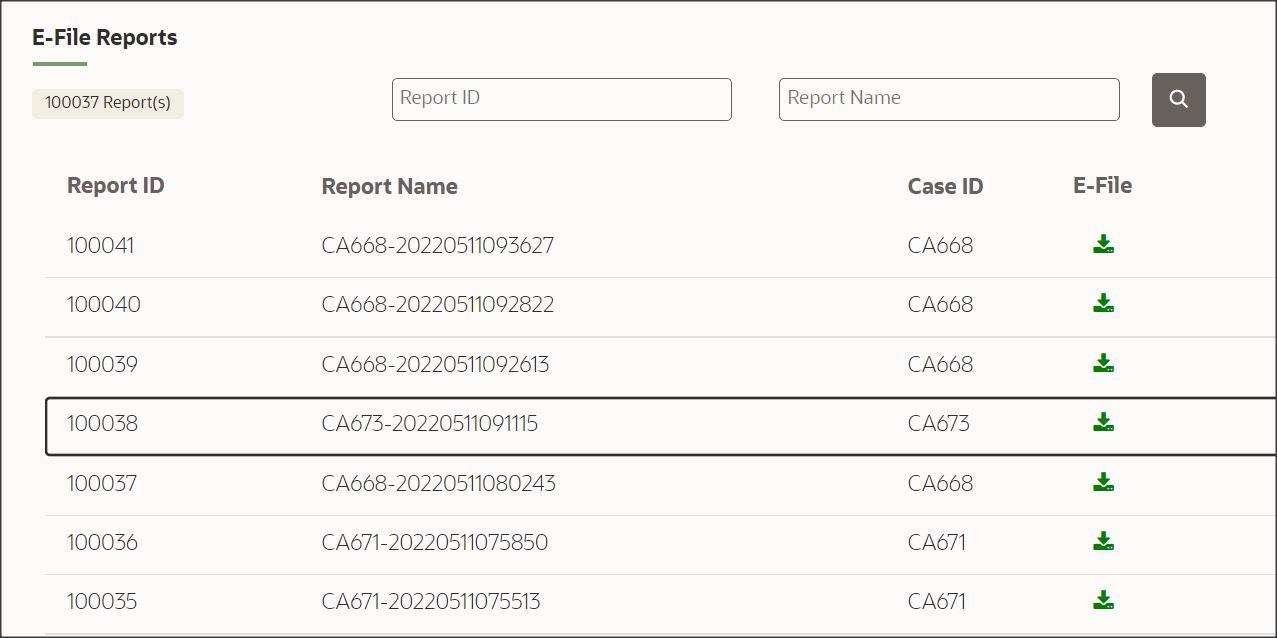Viewport: 1277px width, 638px height.
Task: Download the e-file for report 100041
Action: coord(1103,244)
